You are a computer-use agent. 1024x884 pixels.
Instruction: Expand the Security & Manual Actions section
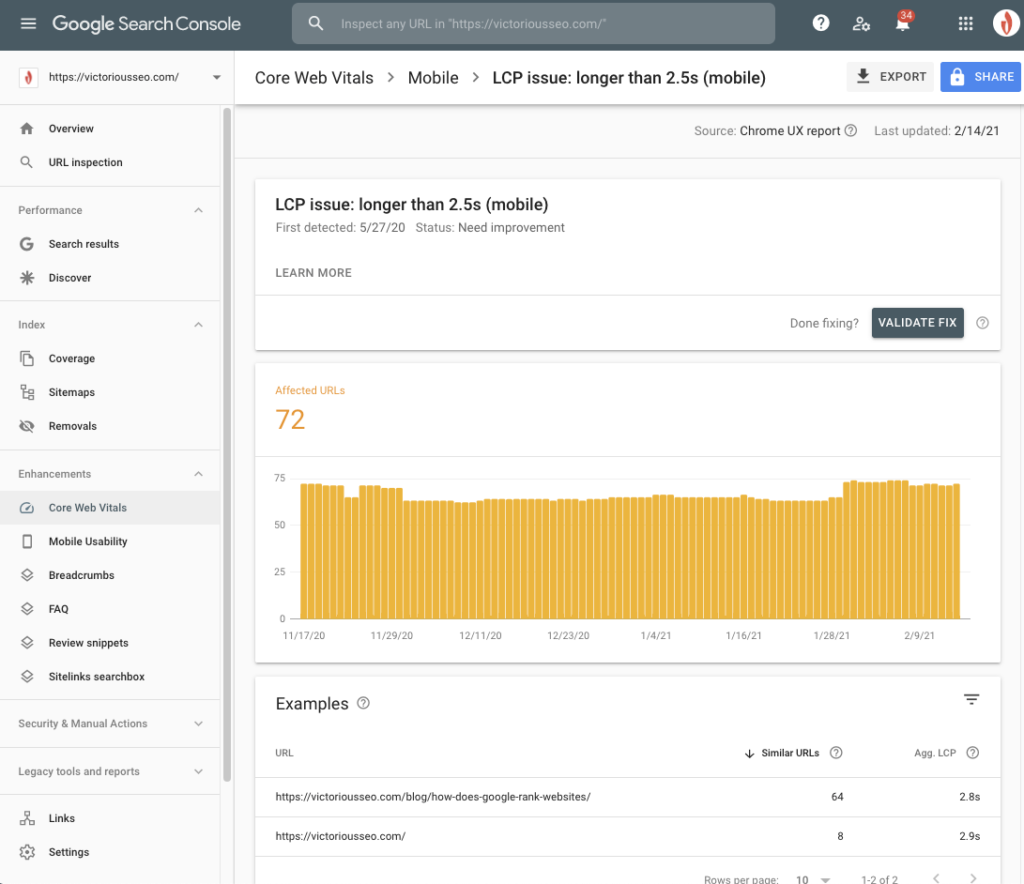click(x=198, y=724)
